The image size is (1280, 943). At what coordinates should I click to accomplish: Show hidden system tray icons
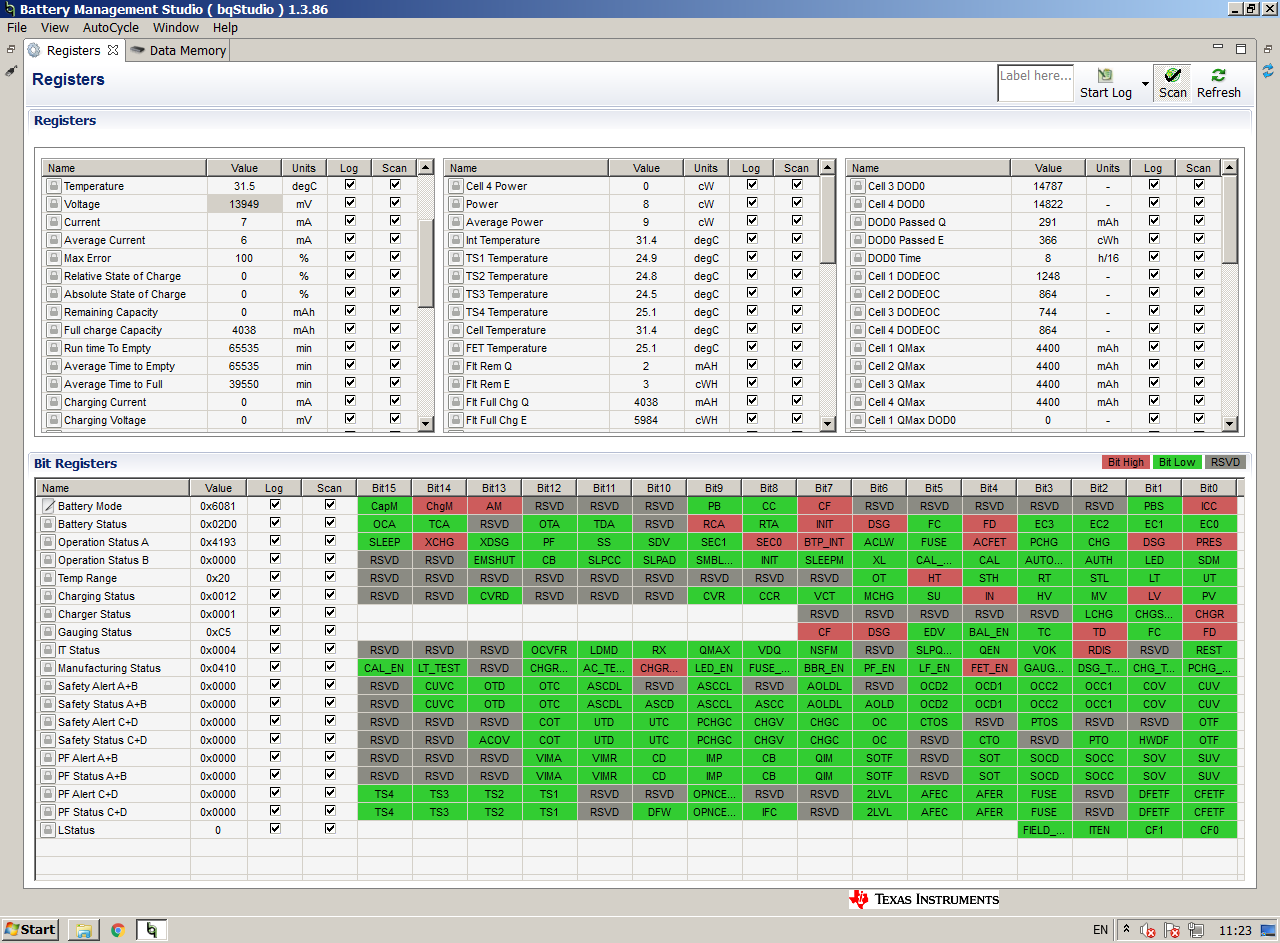1125,930
